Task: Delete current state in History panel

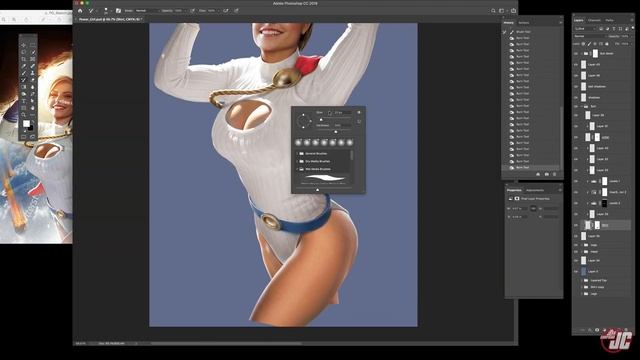Action: coord(555,174)
